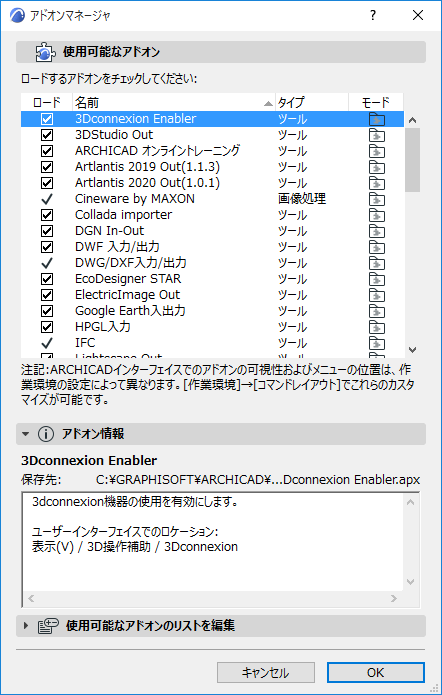The height and width of the screenshot is (695, 442).
Task: Click the checkmark for Cineware by MAXON
Action: tap(47, 199)
